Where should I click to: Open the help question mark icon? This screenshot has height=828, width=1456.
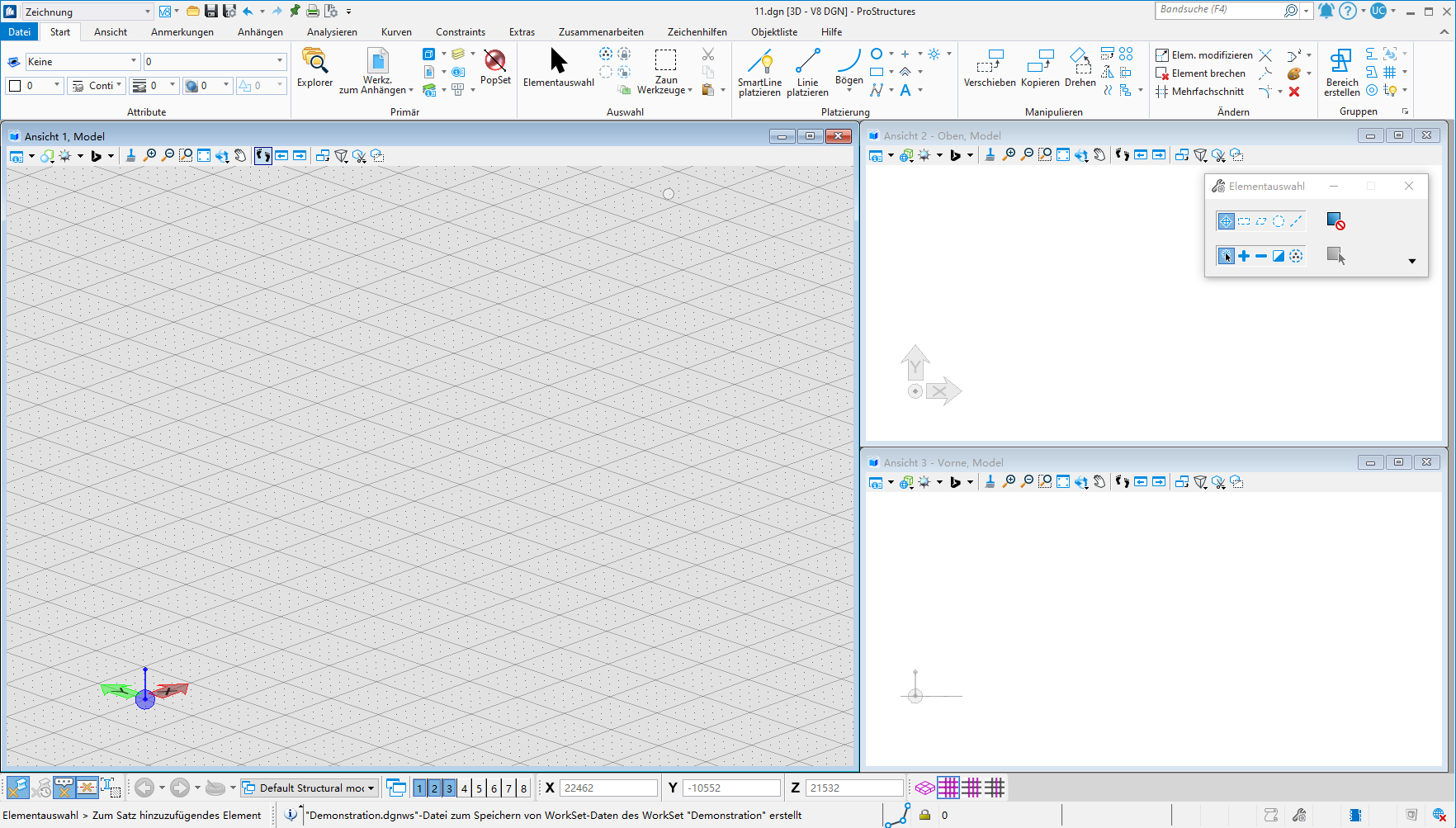(1347, 11)
